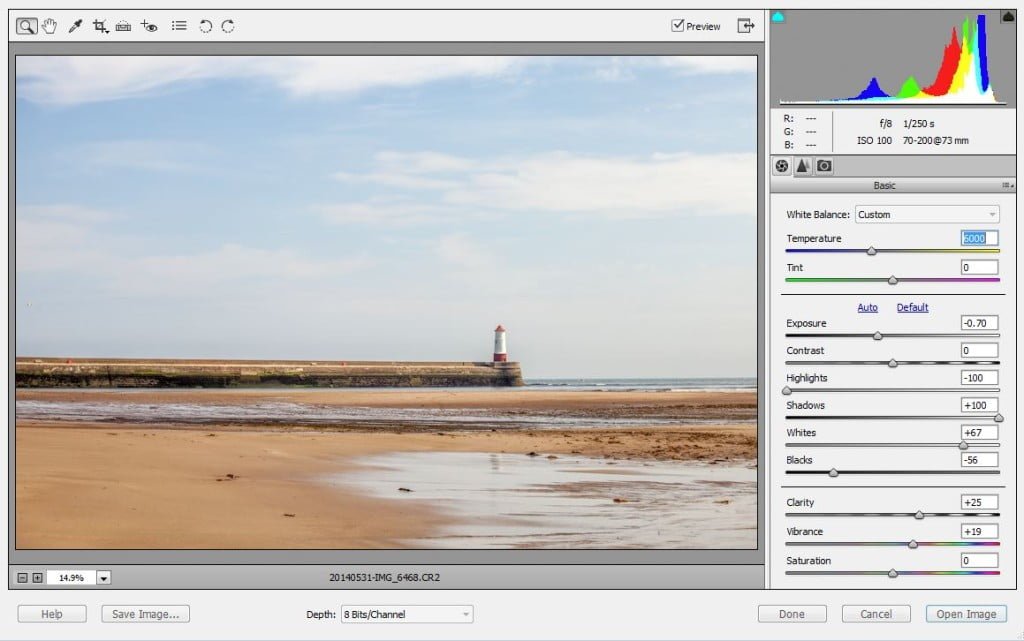Screen dimensions: 1024x641
Task: Switch to the Detail tab icon
Action: click(803, 166)
